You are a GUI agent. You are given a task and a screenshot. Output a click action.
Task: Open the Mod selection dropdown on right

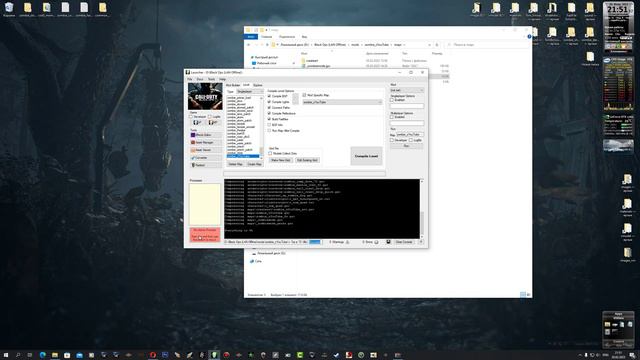[407, 90]
